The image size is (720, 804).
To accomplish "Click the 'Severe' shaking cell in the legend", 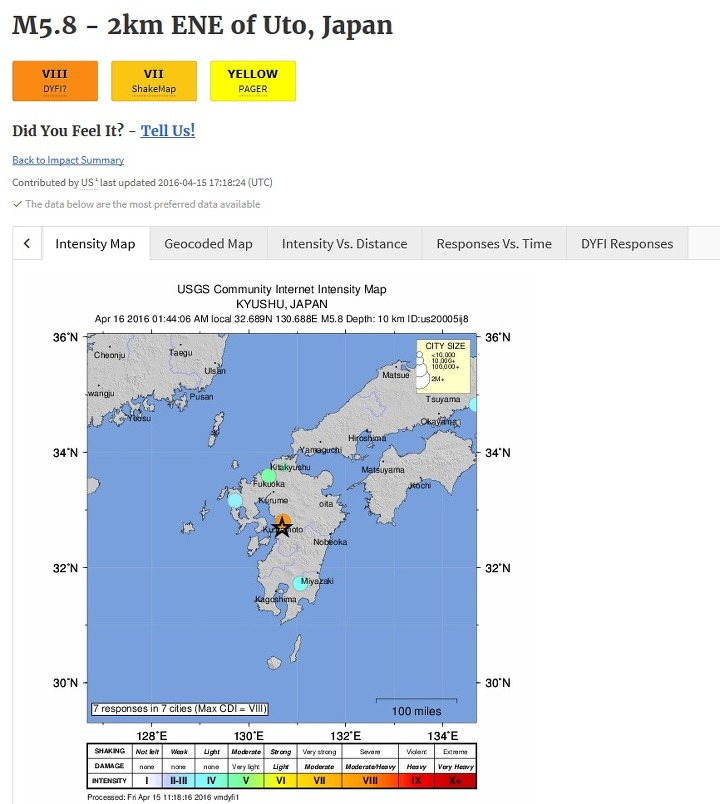I will 370,752.
